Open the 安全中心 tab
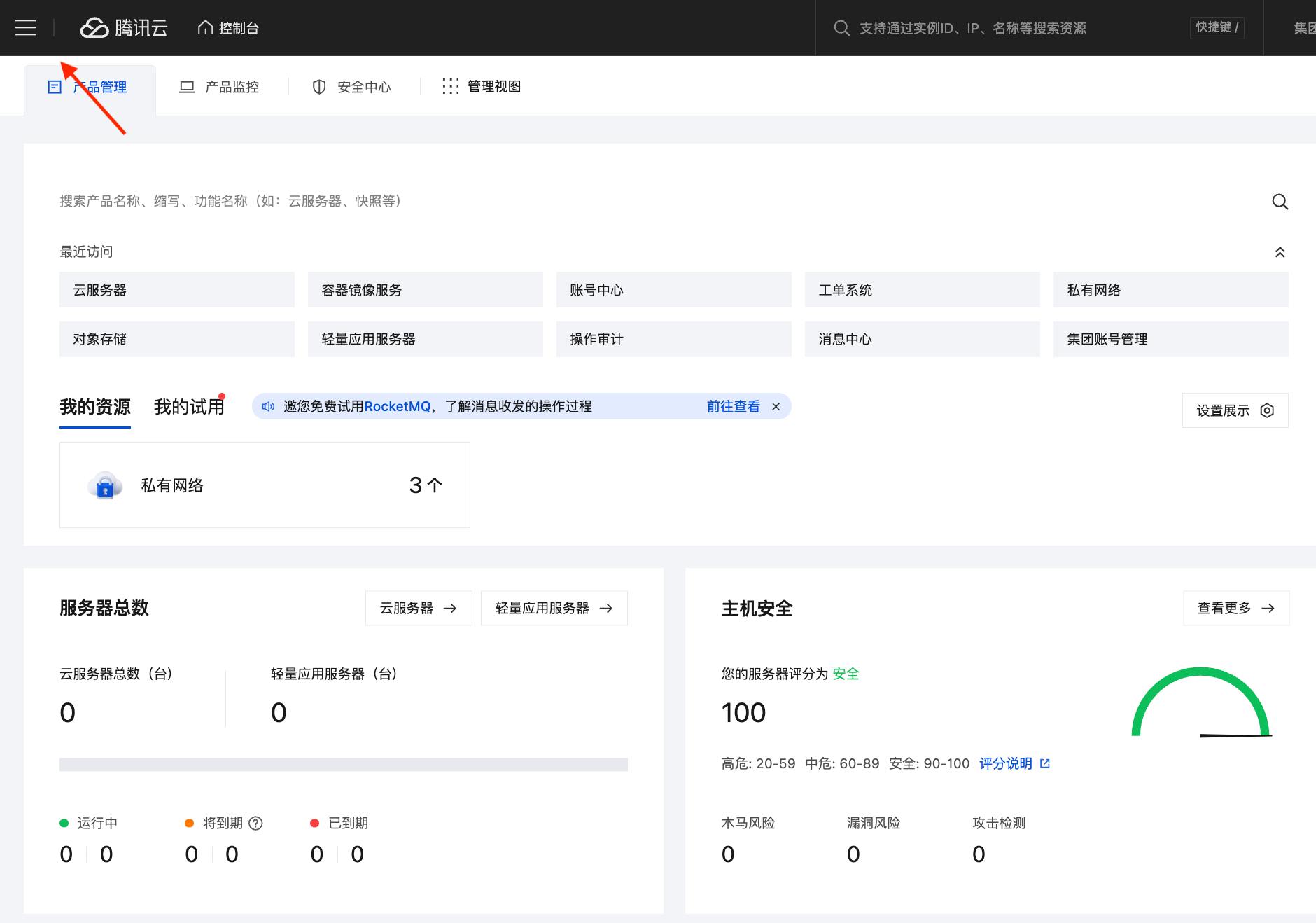Screen dimensions: 1316x923 pyautogui.click(x=352, y=87)
